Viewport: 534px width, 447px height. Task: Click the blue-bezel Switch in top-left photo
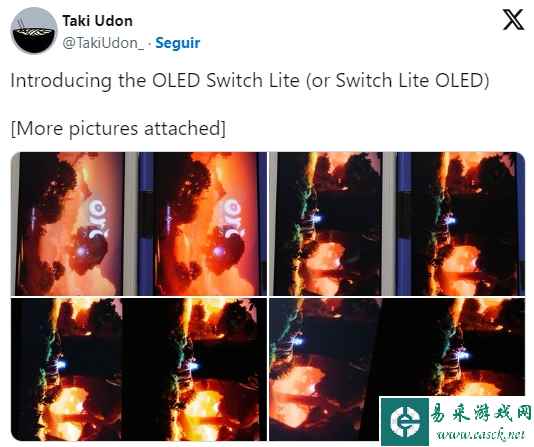click(x=203, y=224)
